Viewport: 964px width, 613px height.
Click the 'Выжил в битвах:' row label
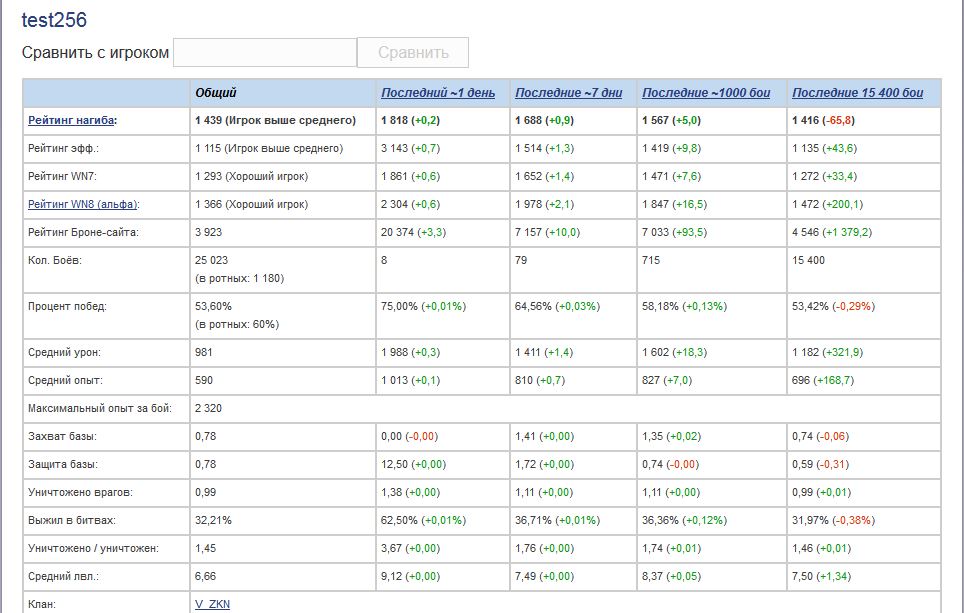click(x=71, y=520)
